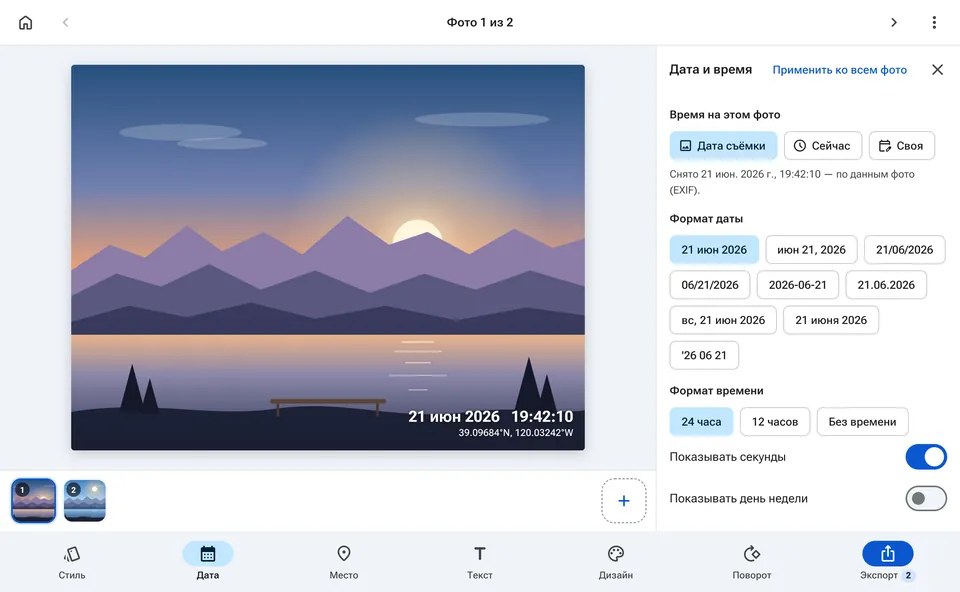Pick the 2026-06-21 date format
Image resolution: width=960 pixels, height=592 pixels.
[x=797, y=285]
